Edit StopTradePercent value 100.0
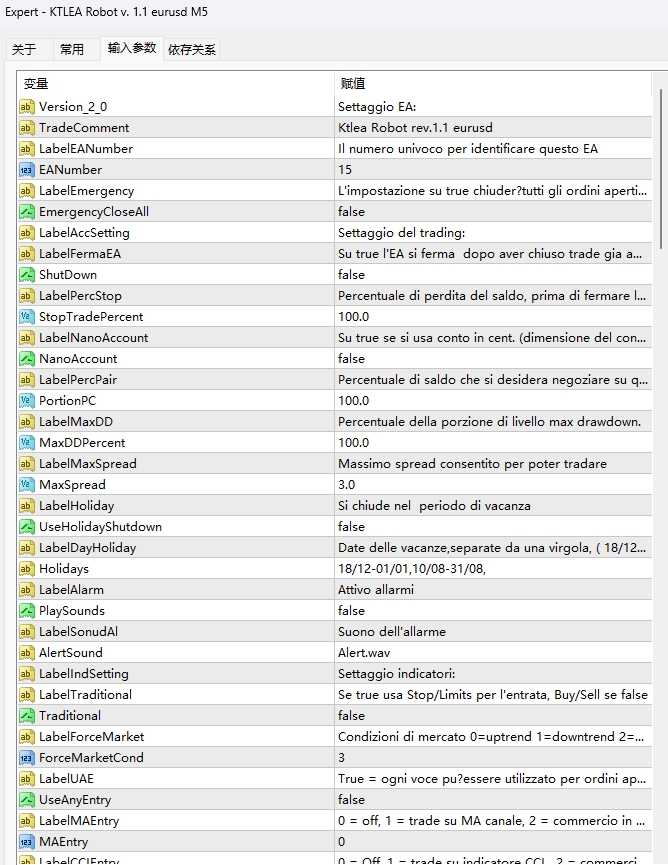Screen dimensions: 668x865 tap(493, 317)
